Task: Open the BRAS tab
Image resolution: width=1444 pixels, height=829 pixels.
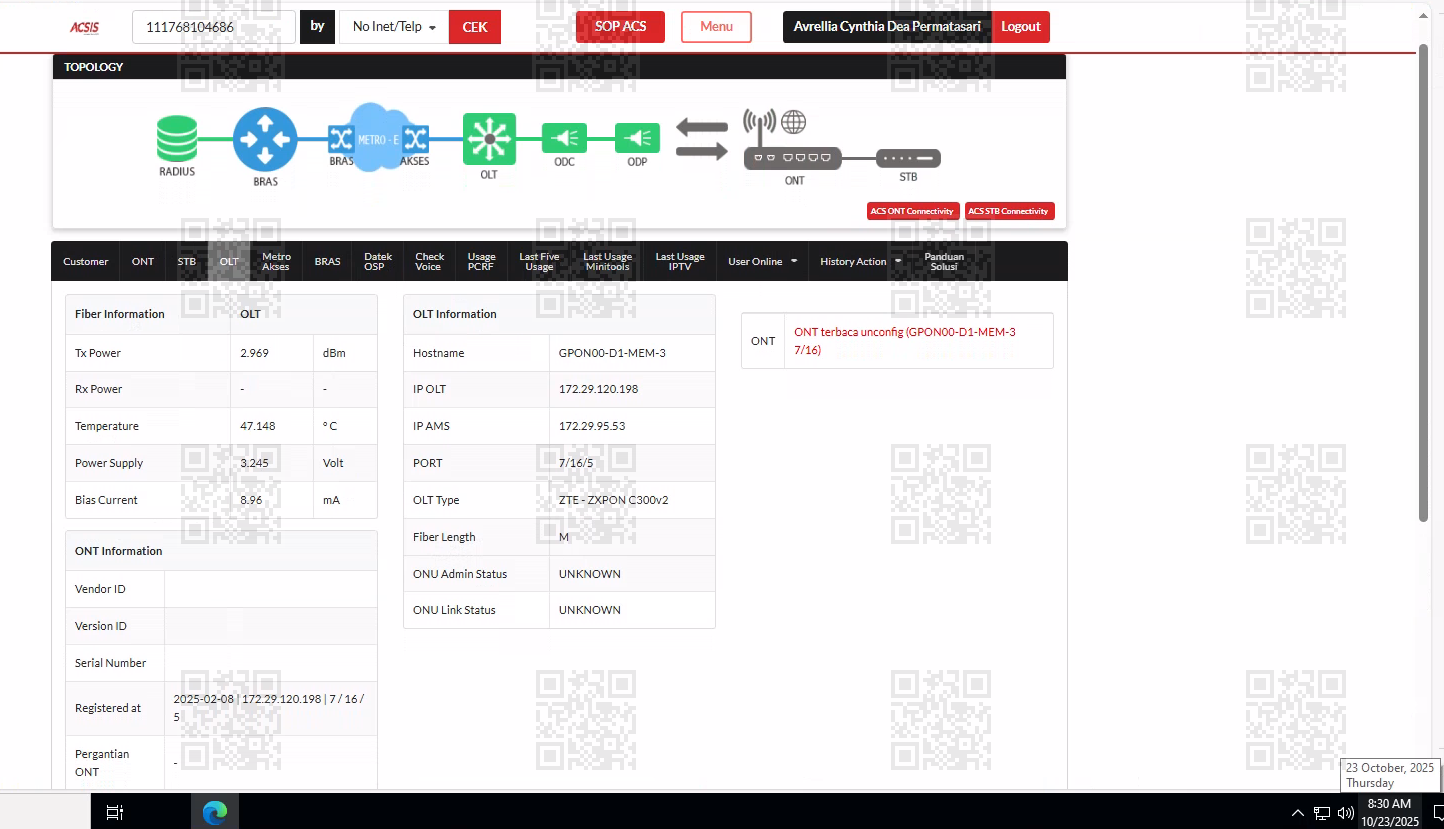Action: click(x=327, y=261)
